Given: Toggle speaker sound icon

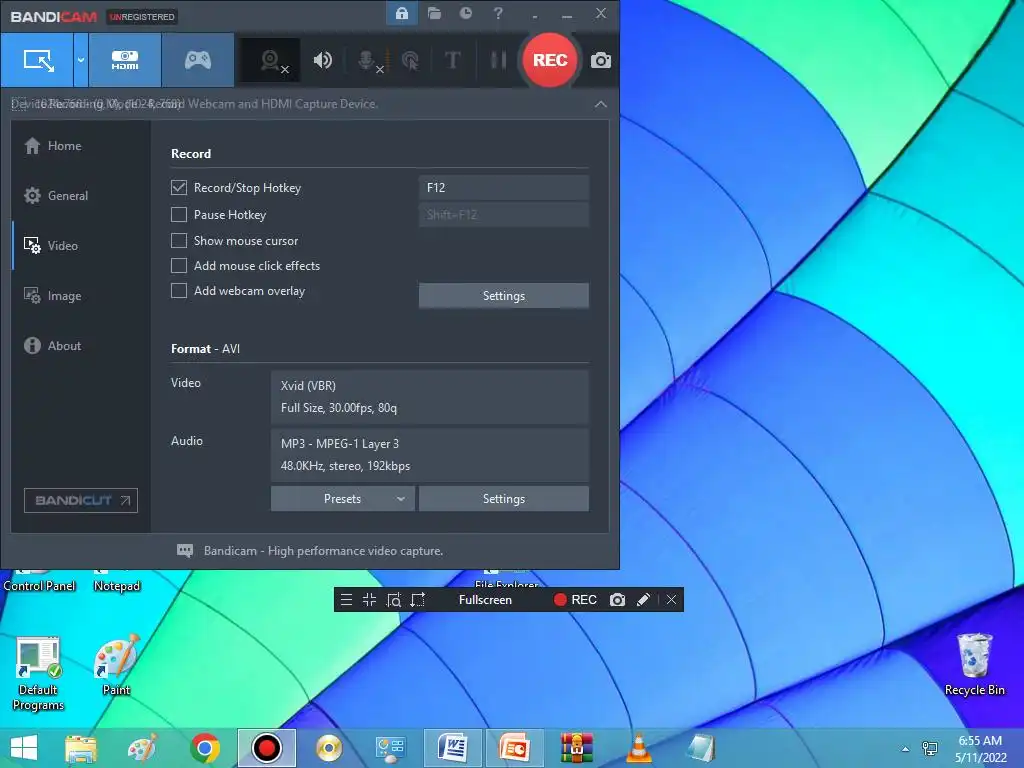Looking at the screenshot, I should tap(322, 61).
